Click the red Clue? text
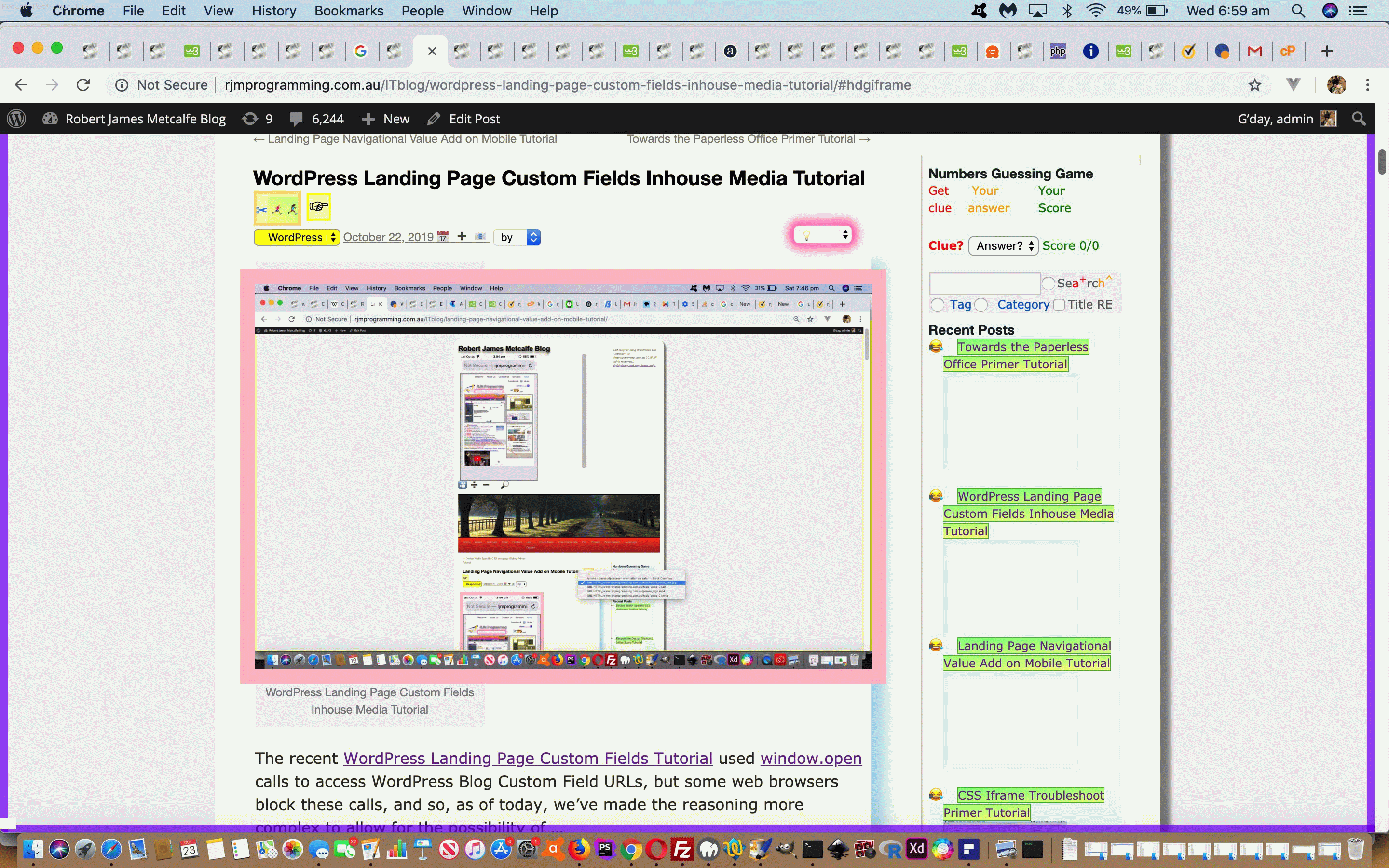Viewport: 1389px width, 868px height. 945,246
